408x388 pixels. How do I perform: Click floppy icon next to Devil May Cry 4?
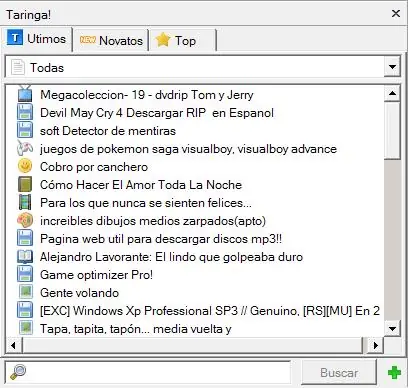click(x=25, y=112)
